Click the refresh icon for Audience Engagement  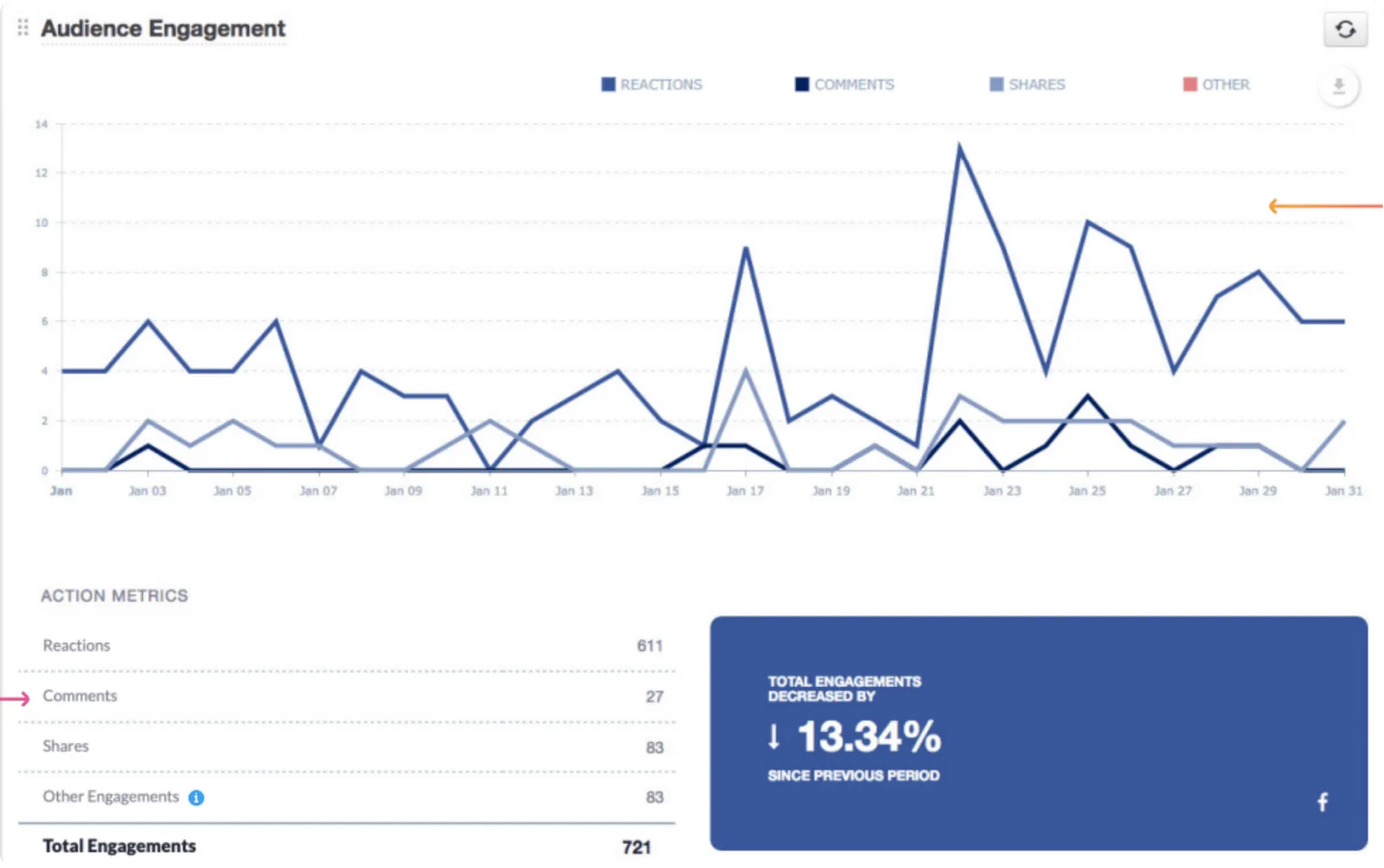[1345, 29]
